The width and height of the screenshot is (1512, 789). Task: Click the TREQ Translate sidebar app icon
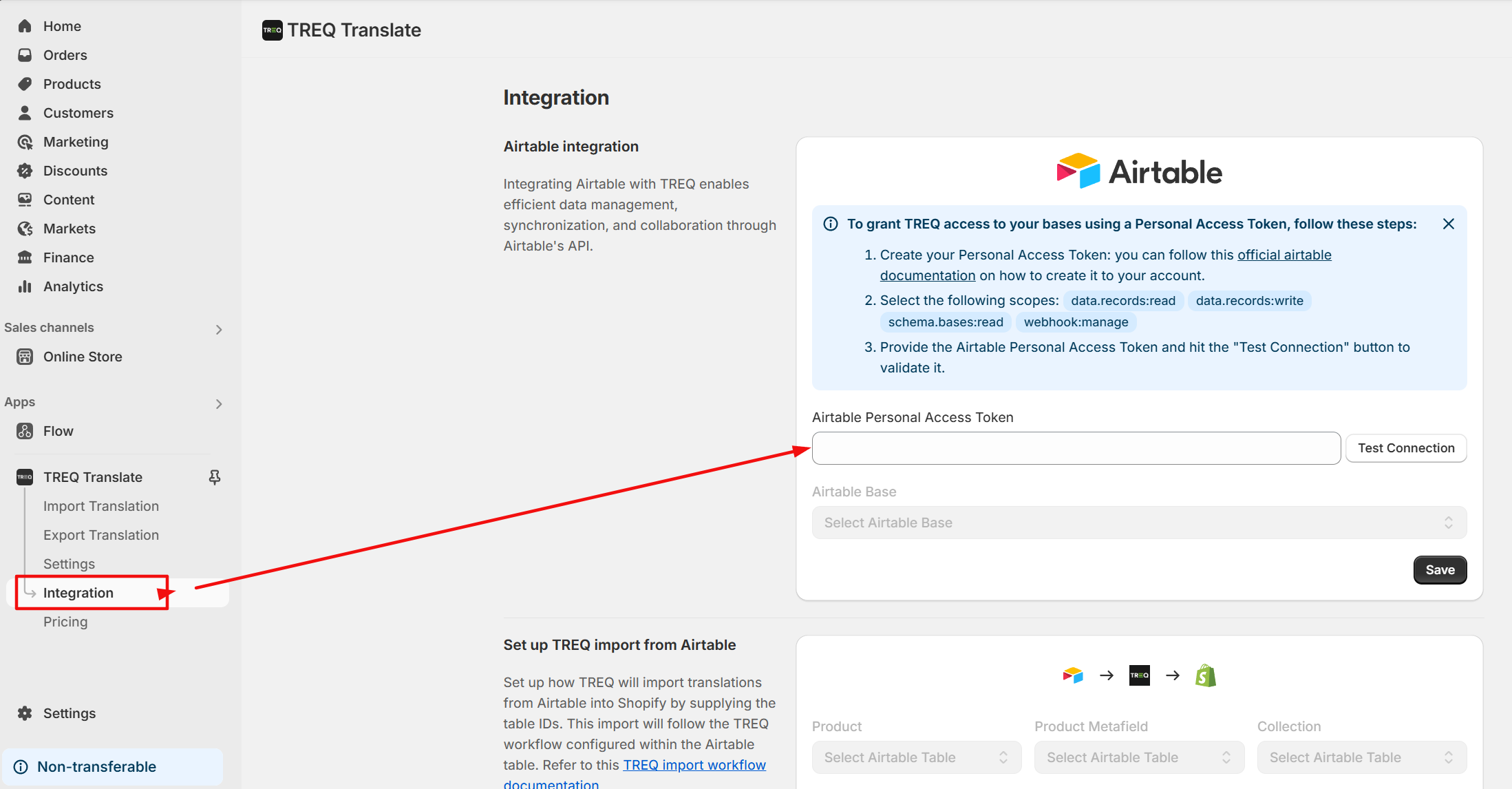25,477
